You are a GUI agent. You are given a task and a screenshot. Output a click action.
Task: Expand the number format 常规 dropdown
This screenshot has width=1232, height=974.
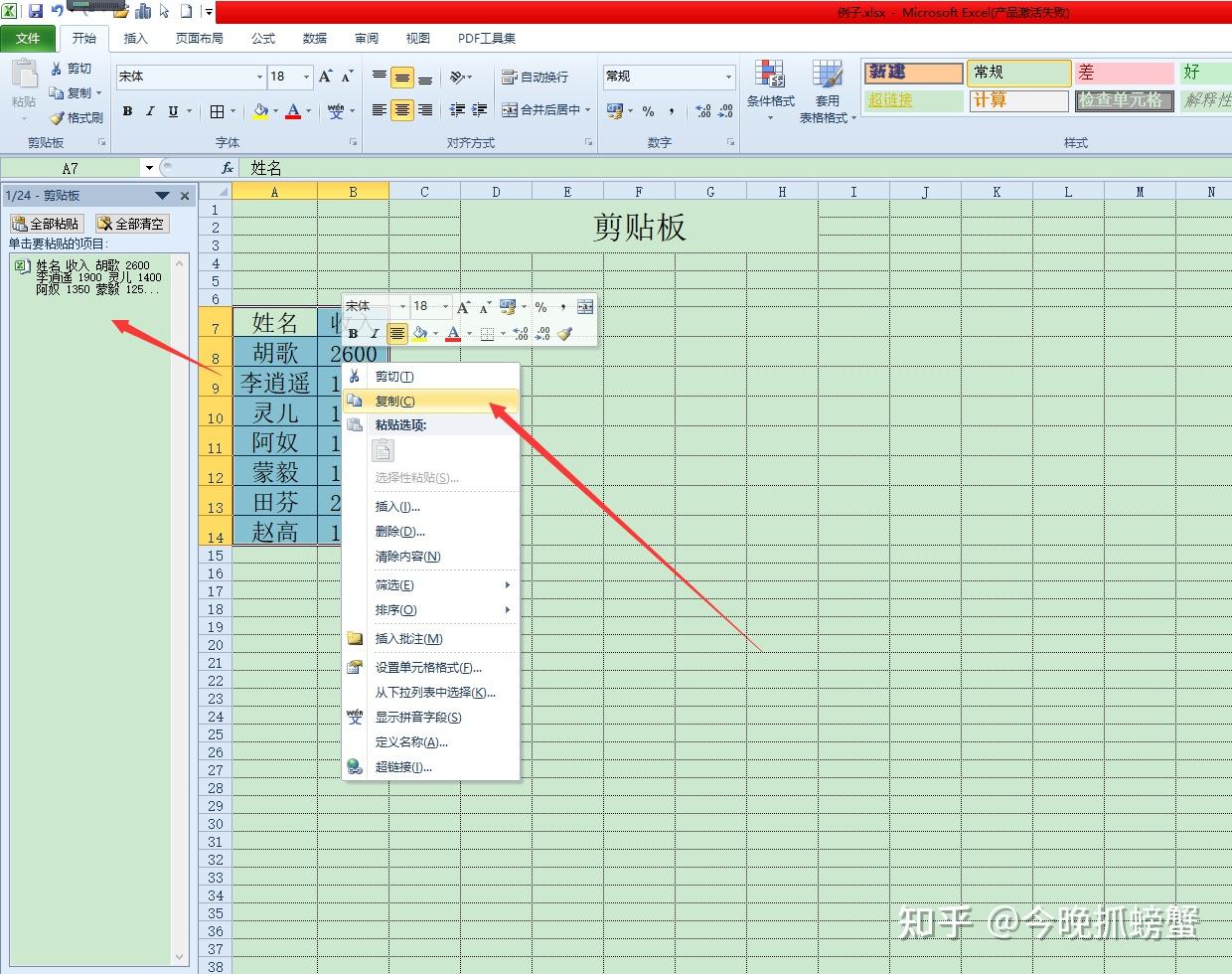click(728, 77)
